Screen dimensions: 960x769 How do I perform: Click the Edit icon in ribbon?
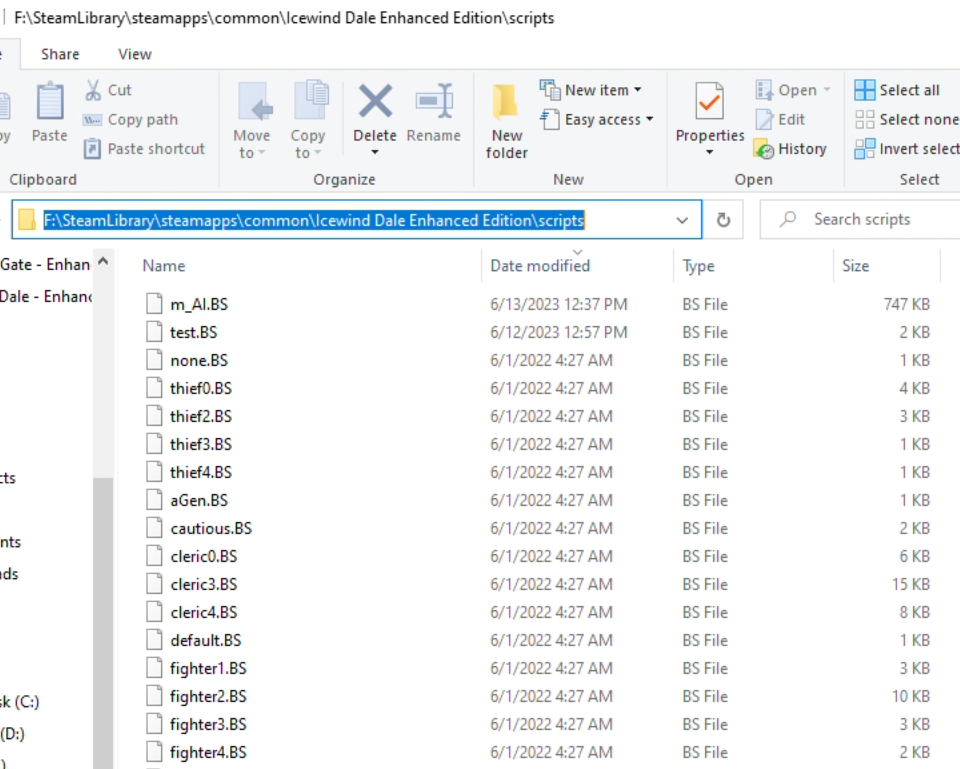coord(764,119)
